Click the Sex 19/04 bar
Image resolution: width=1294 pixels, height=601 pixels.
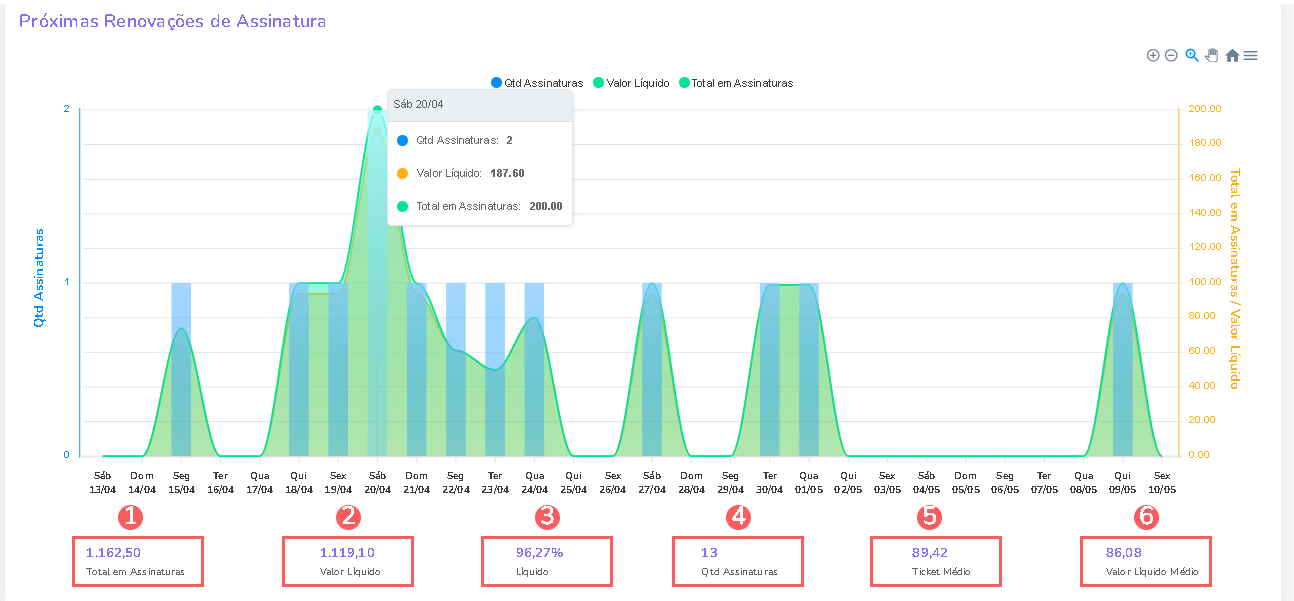(x=338, y=369)
